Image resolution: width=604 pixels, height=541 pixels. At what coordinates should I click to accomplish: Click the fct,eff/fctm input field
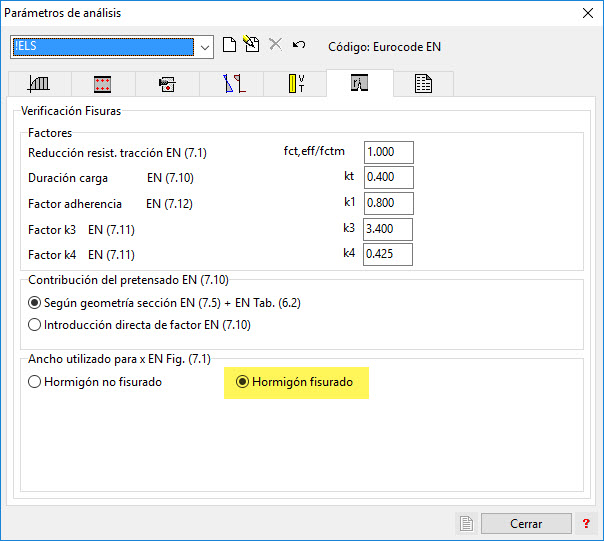click(388, 152)
